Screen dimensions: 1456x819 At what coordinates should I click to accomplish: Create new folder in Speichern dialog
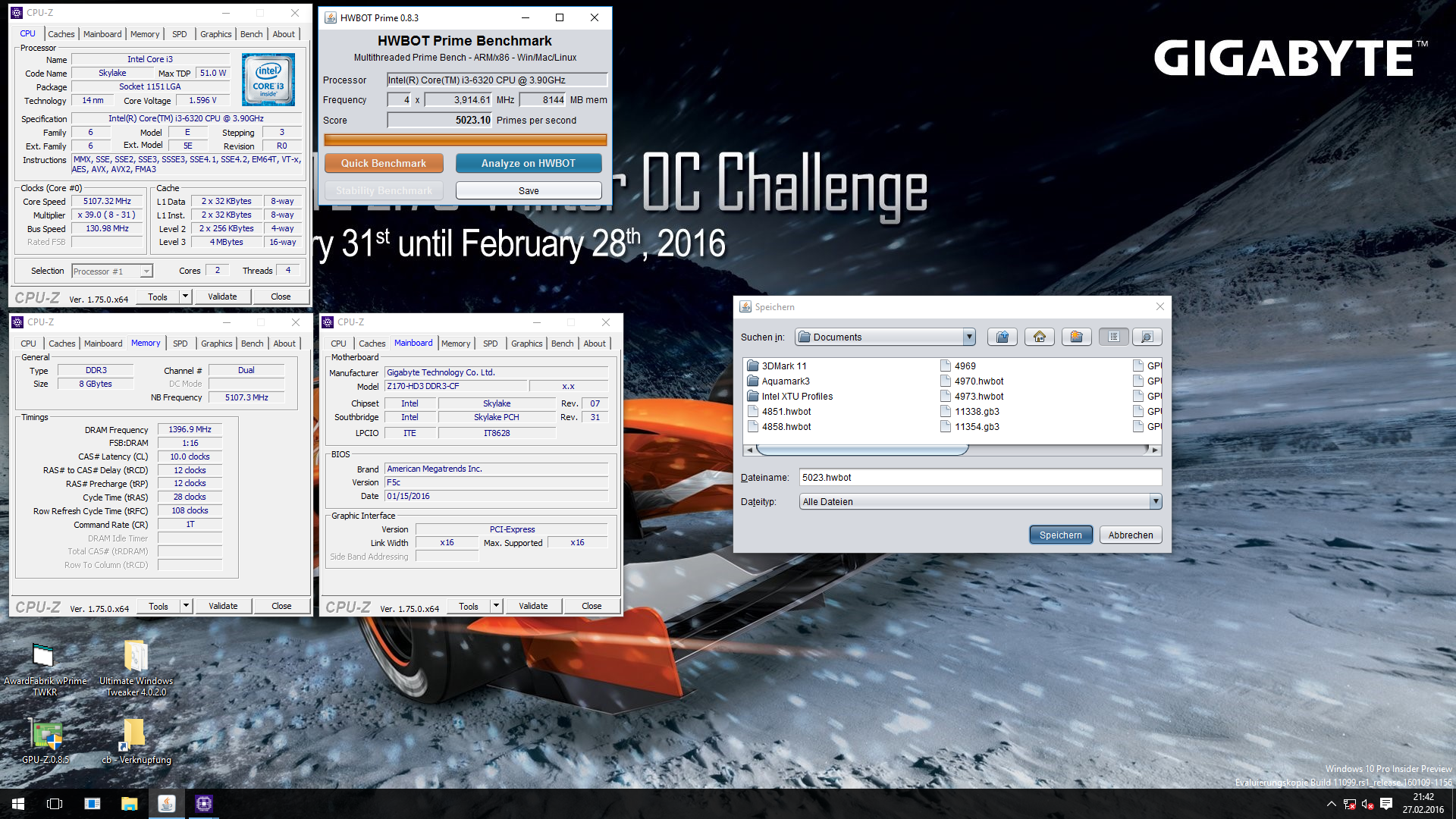tap(1077, 337)
